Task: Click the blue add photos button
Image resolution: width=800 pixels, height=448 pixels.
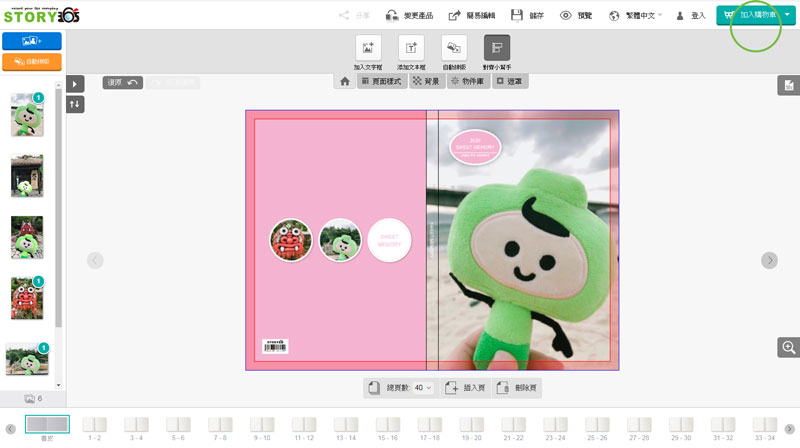Action: pos(32,41)
